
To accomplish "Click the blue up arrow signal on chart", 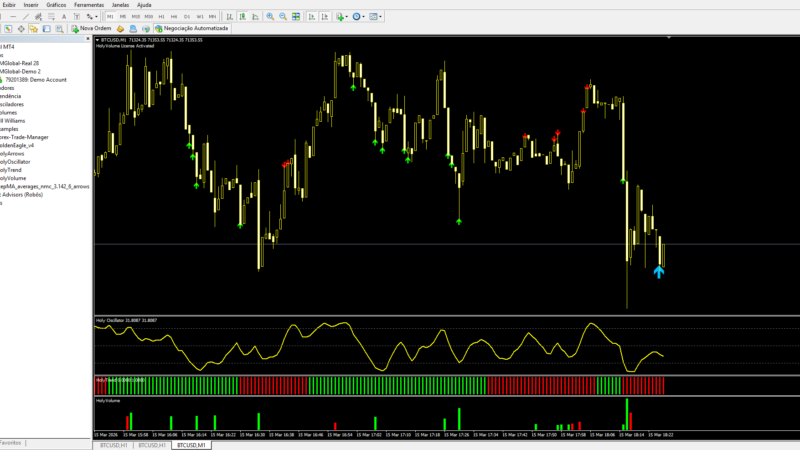I will (659, 272).
